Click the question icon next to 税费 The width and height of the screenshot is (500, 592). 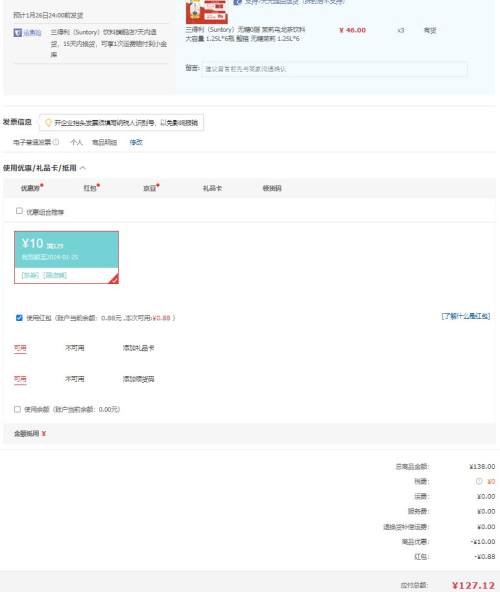click(x=479, y=481)
